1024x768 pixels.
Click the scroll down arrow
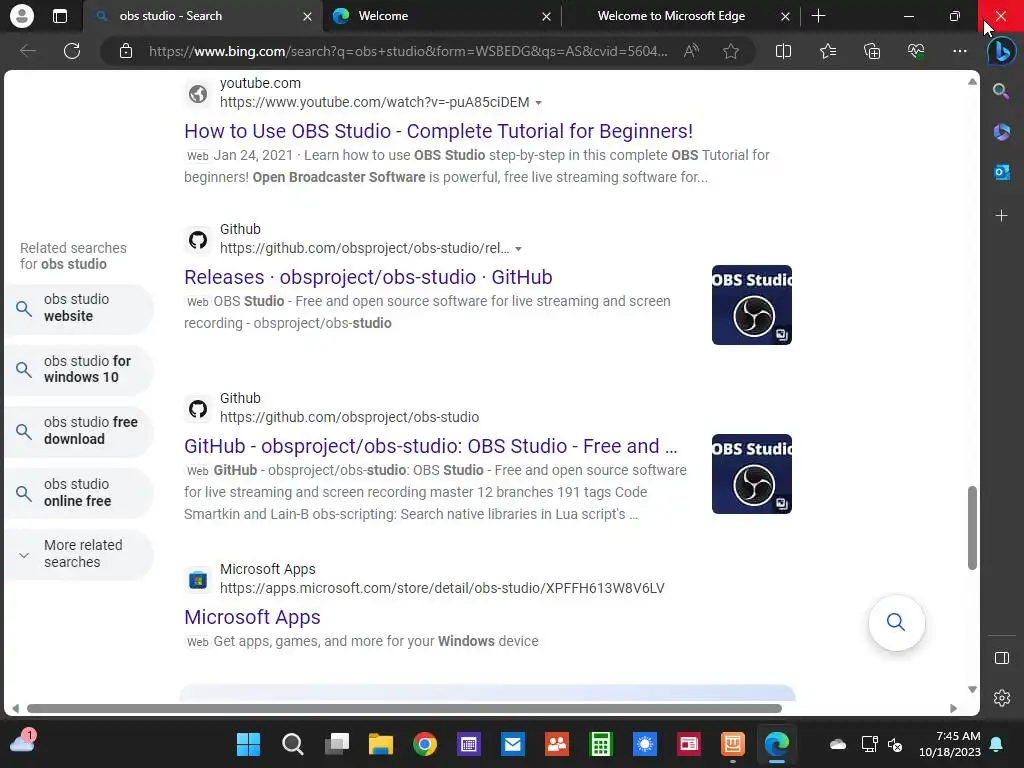(x=972, y=690)
